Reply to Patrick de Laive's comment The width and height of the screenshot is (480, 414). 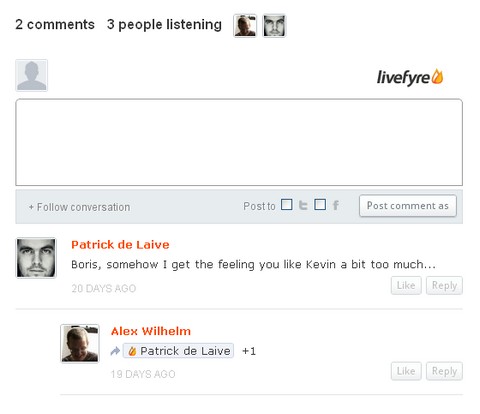tap(444, 286)
